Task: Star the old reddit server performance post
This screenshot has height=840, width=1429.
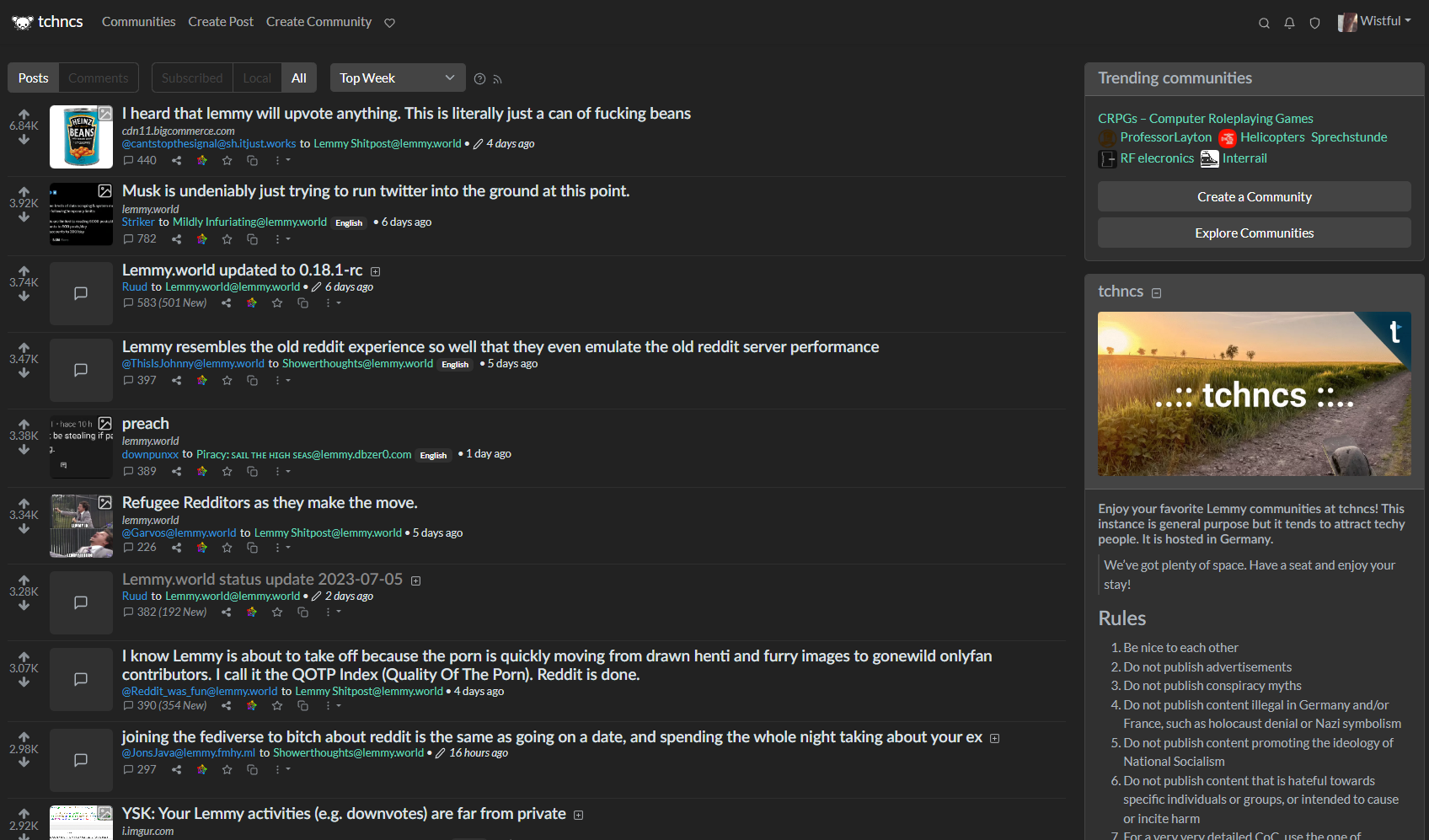Action: click(227, 381)
